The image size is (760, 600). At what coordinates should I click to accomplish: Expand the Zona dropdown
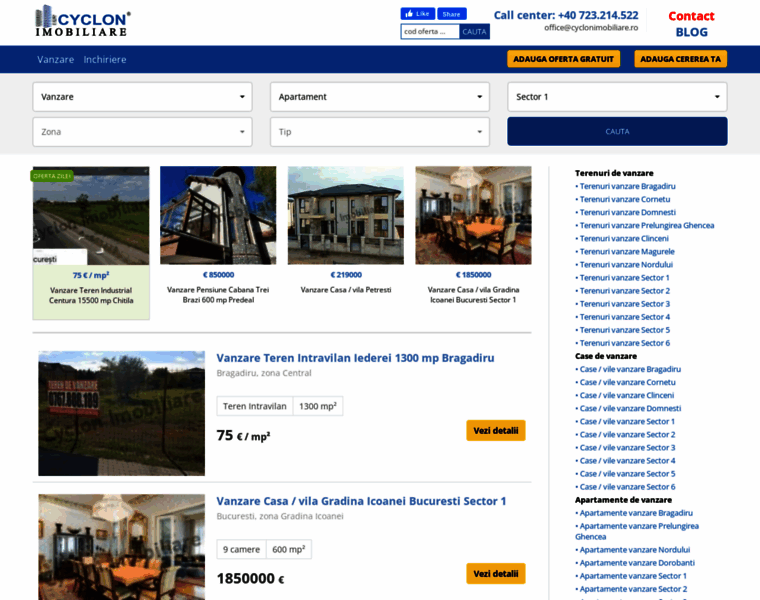(142, 132)
